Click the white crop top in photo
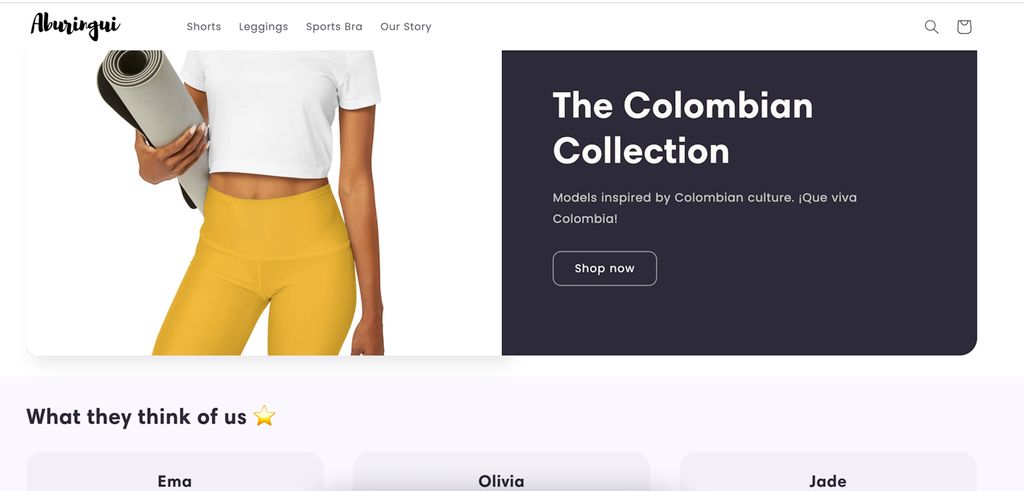1024x491 pixels. [281, 111]
